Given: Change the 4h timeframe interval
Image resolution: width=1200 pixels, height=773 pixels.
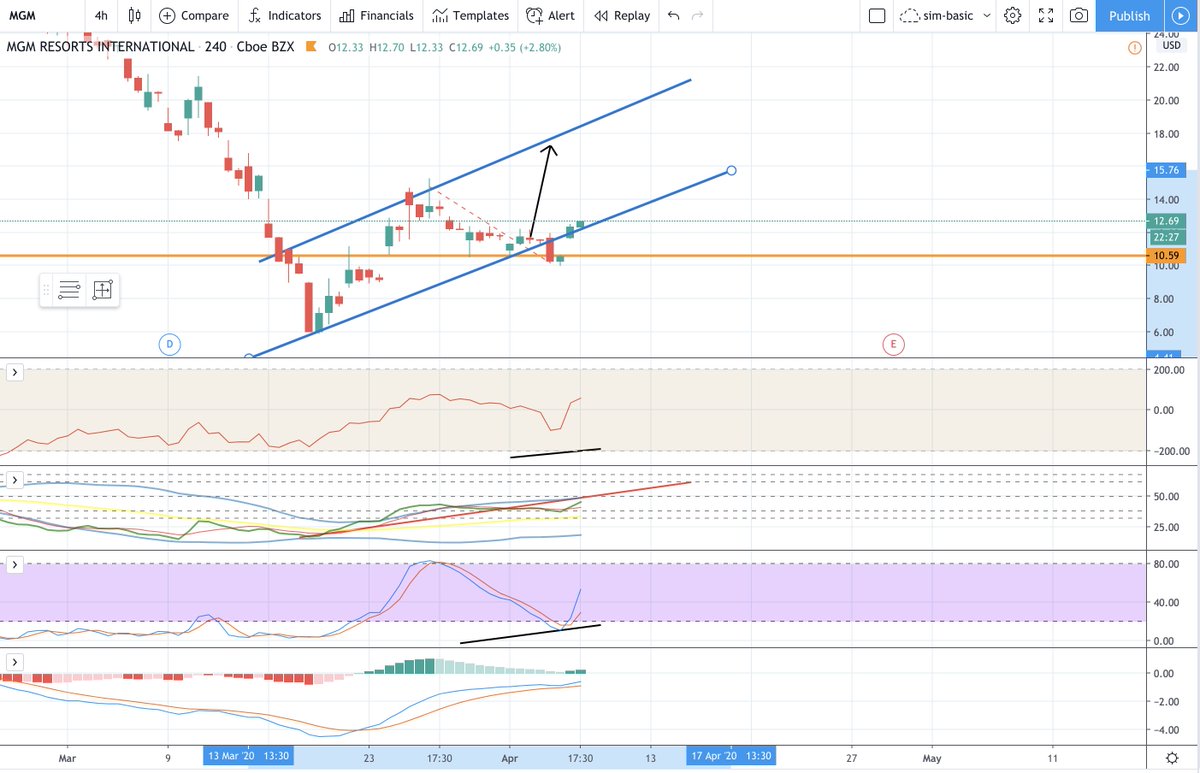Looking at the screenshot, I should [x=101, y=16].
